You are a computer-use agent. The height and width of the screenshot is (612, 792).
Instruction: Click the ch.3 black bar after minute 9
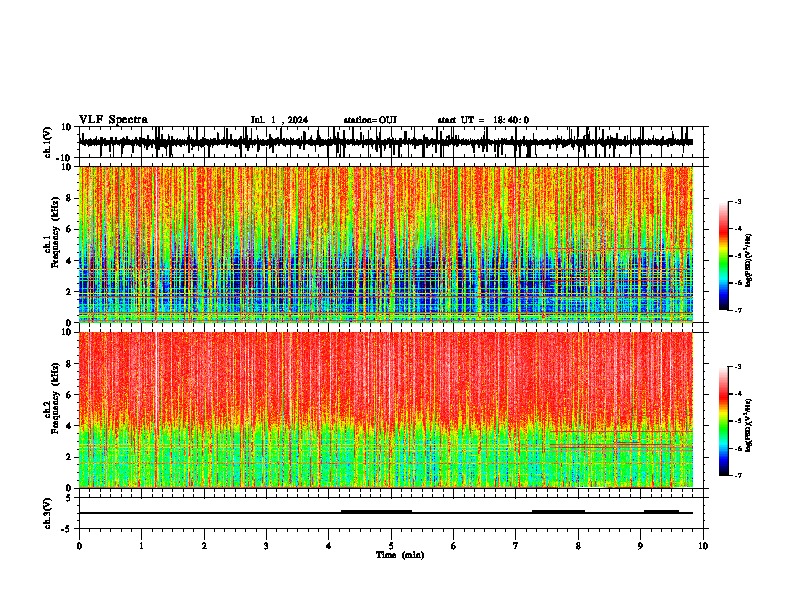coord(662,512)
